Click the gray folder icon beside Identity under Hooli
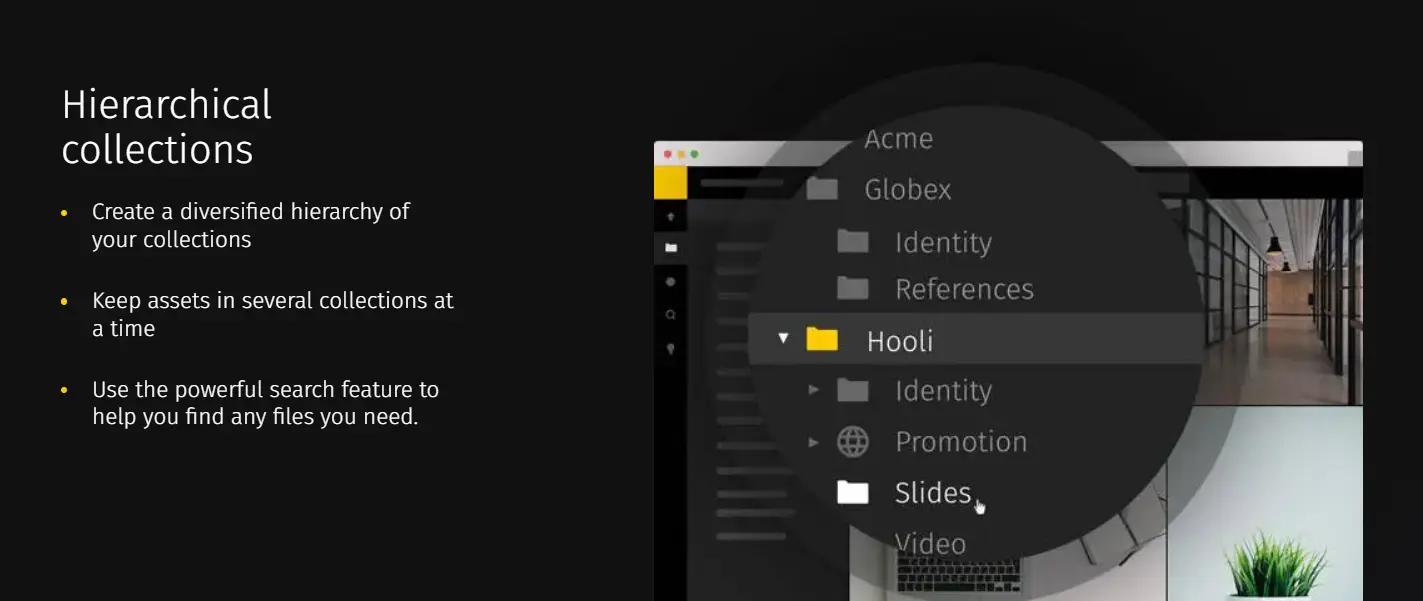This screenshot has width=1423, height=601. 852,390
